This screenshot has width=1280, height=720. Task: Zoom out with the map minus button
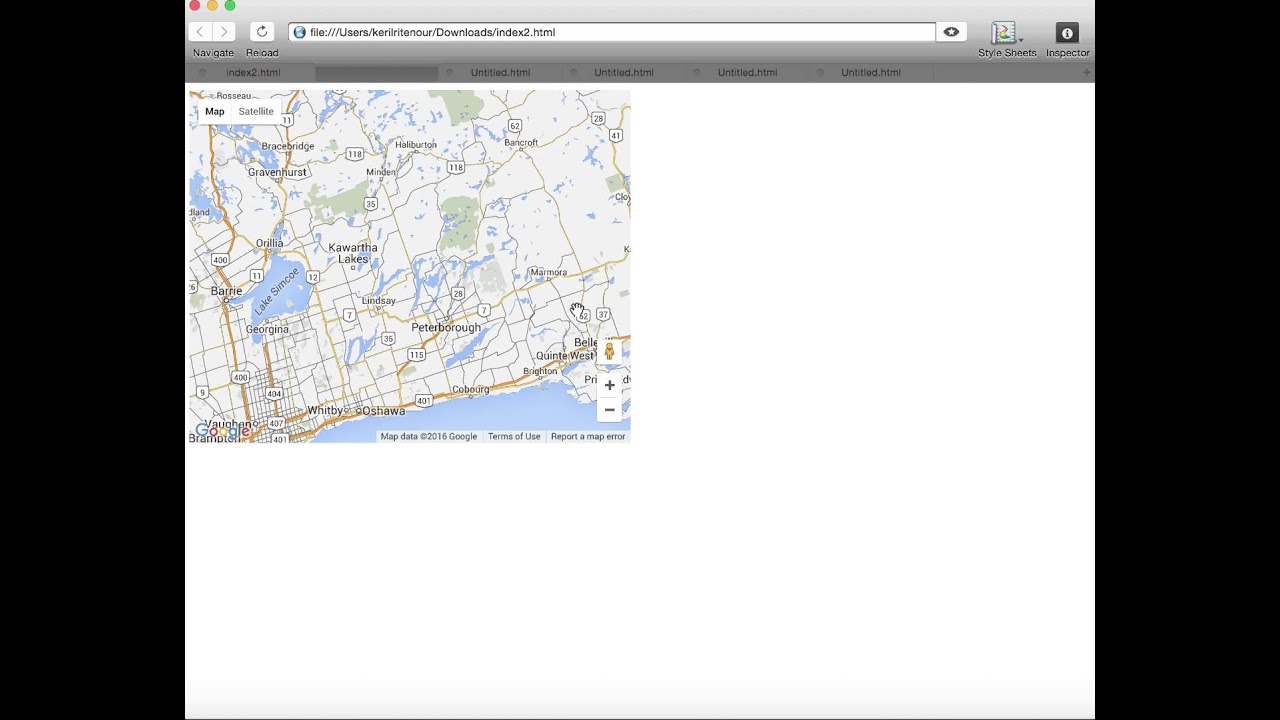609,409
